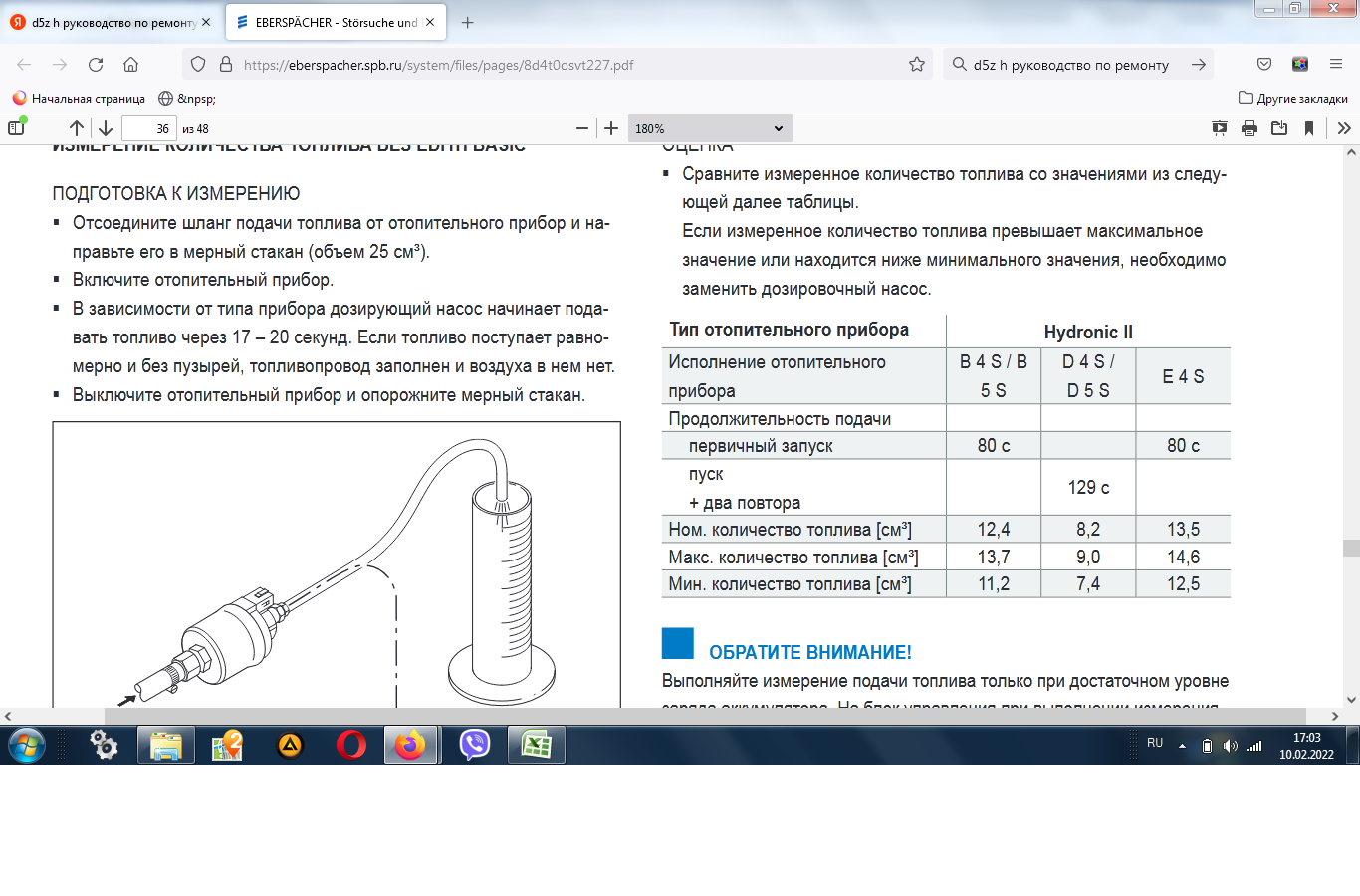Switch to PDF presentation mode
The image size is (1360, 896).
click(1220, 128)
